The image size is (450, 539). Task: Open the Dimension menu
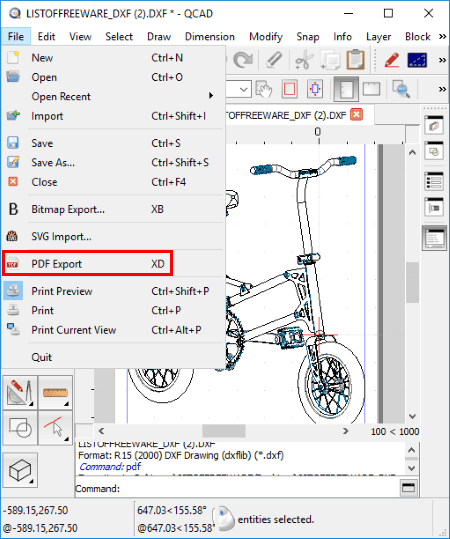(210, 36)
